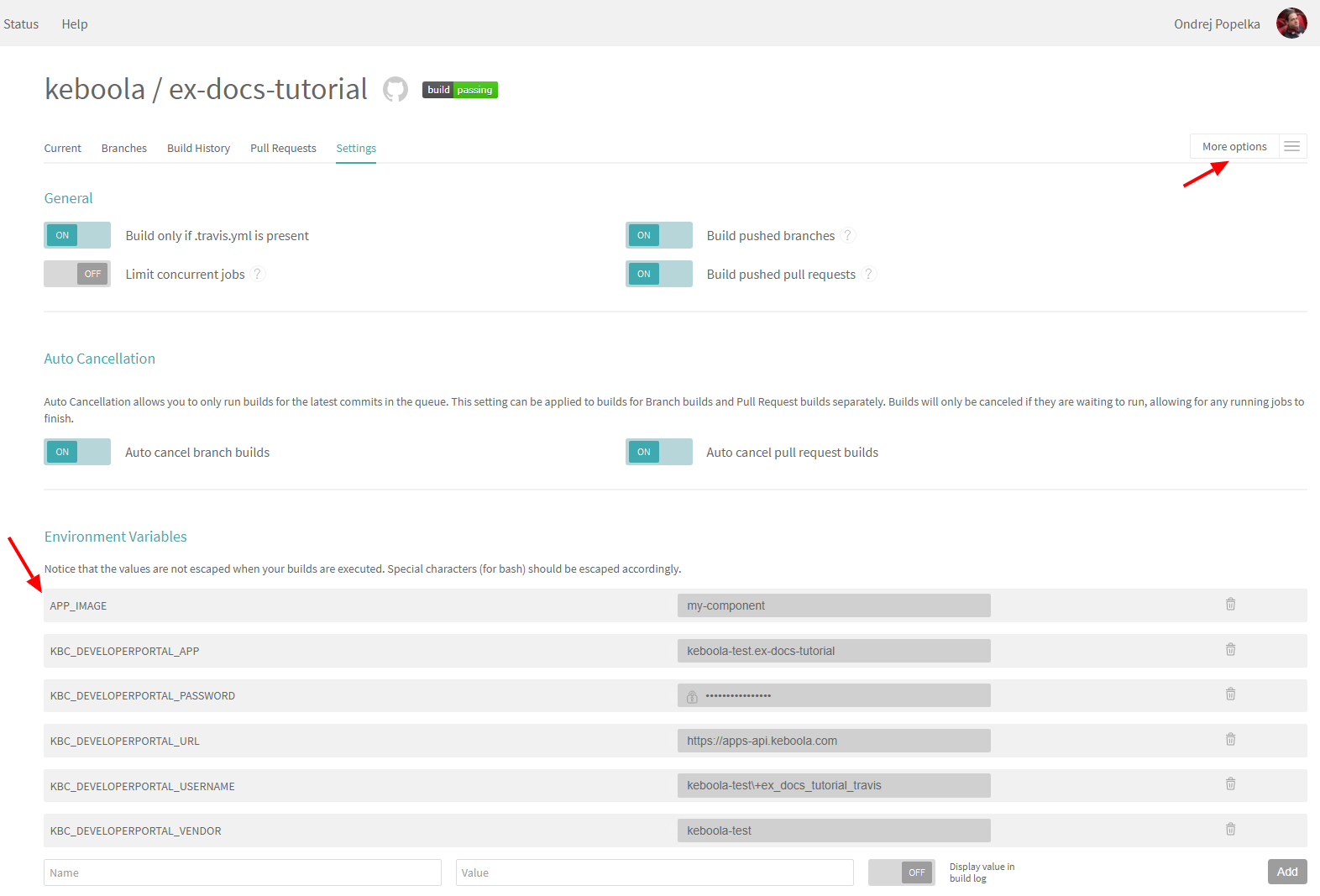Click the KBC_DEVELOPERPORTAL_URL variable name
This screenshot has height=896, width=1320.
click(124, 741)
